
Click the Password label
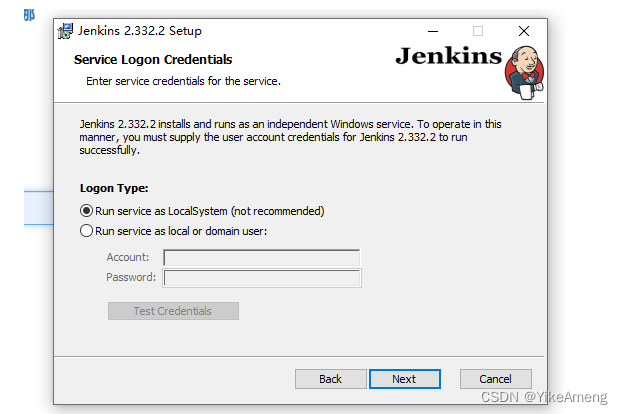131,277
